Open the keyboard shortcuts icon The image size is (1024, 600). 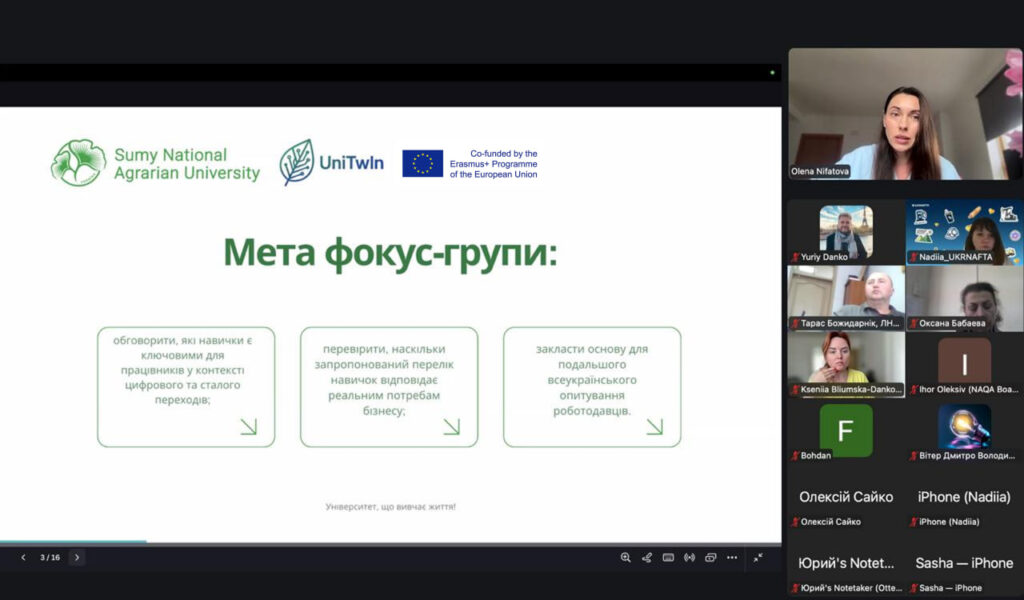coord(668,557)
